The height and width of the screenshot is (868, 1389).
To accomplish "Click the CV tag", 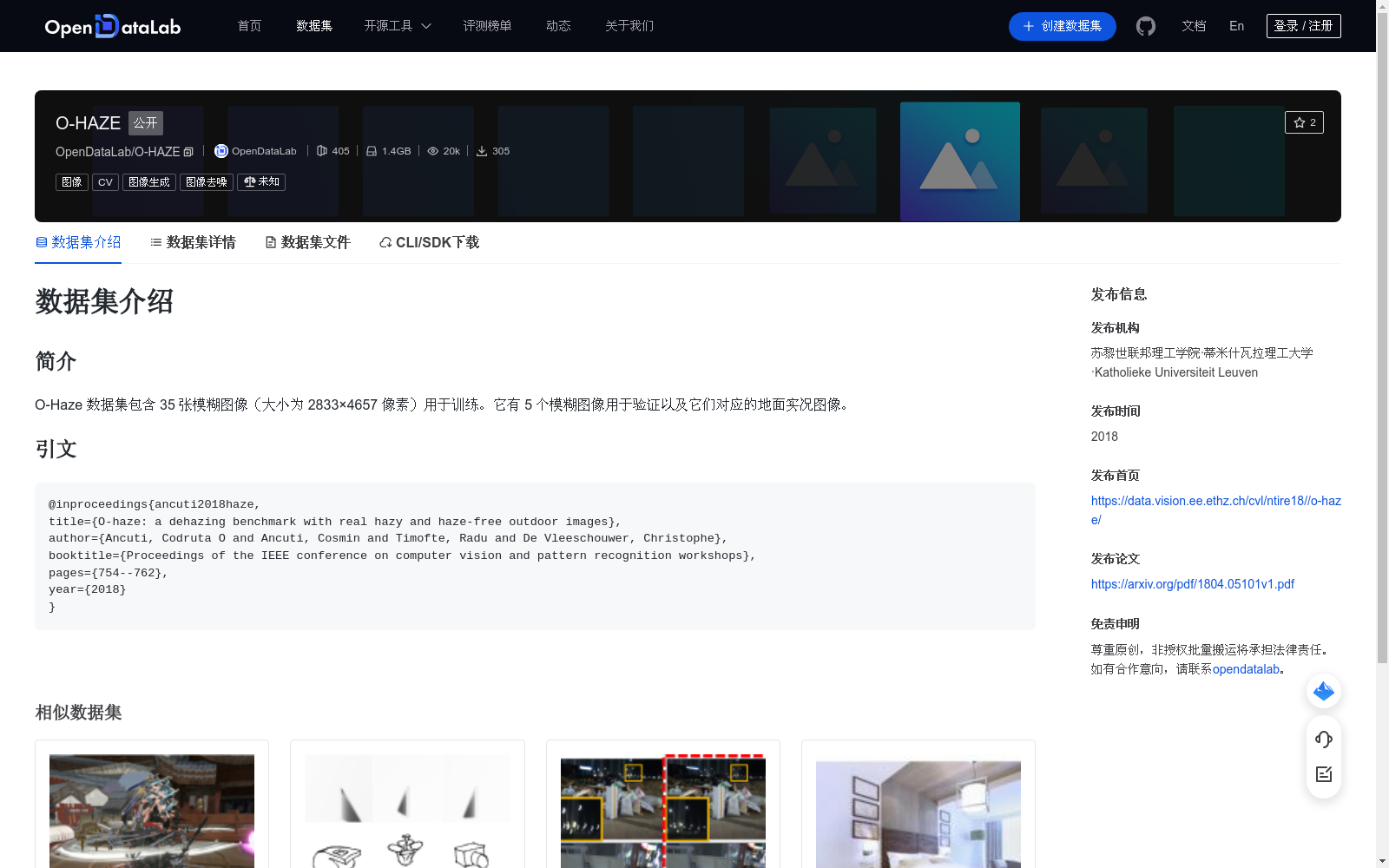I will (105, 182).
